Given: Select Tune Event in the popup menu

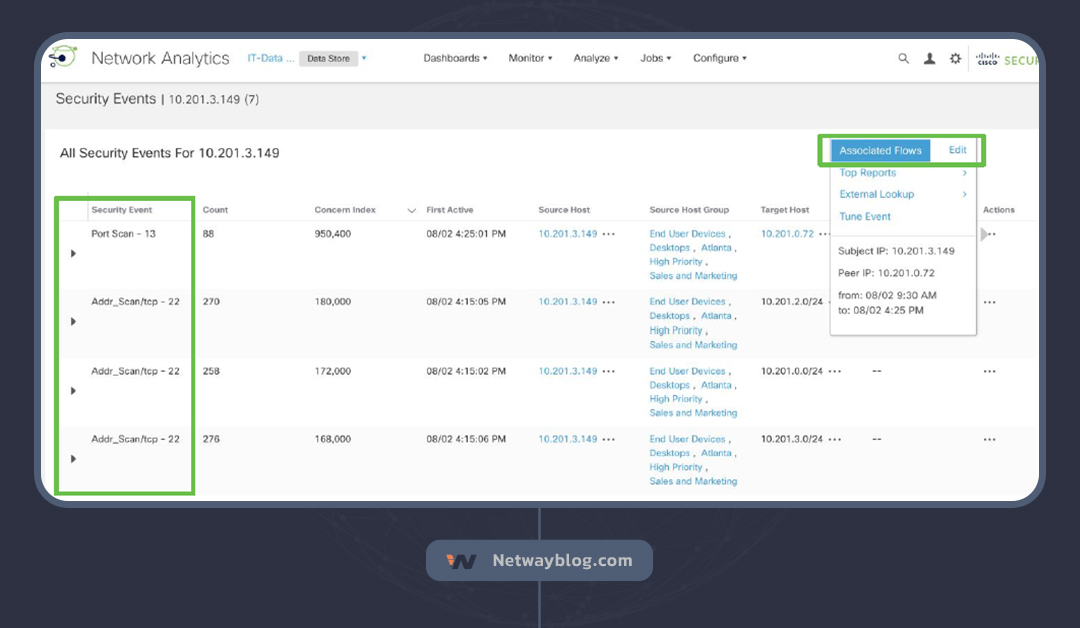Looking at the screenshot, I should [865, 216].
